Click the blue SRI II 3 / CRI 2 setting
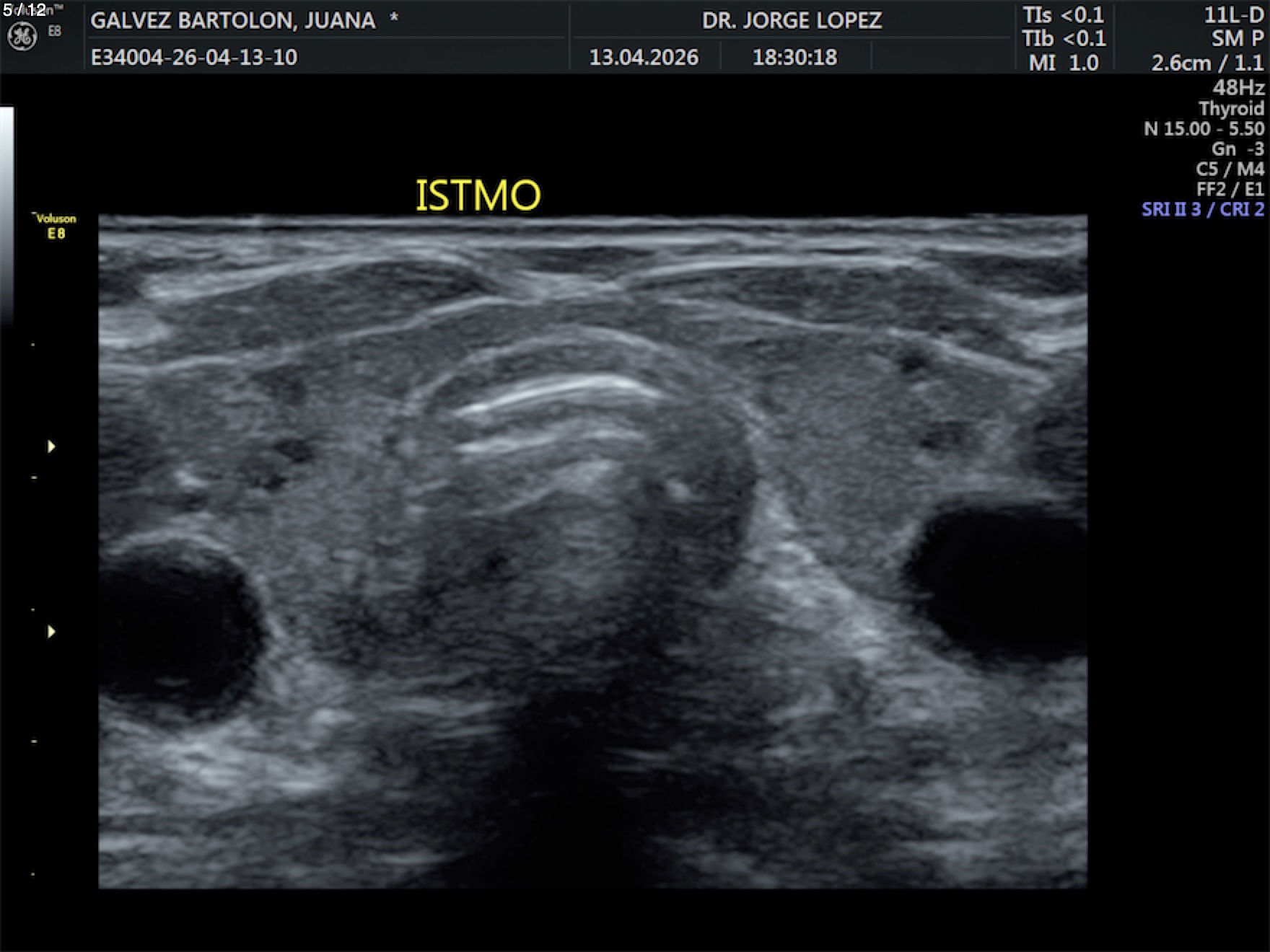Viewport: 1270px width, 952px height. (1202, 209)
